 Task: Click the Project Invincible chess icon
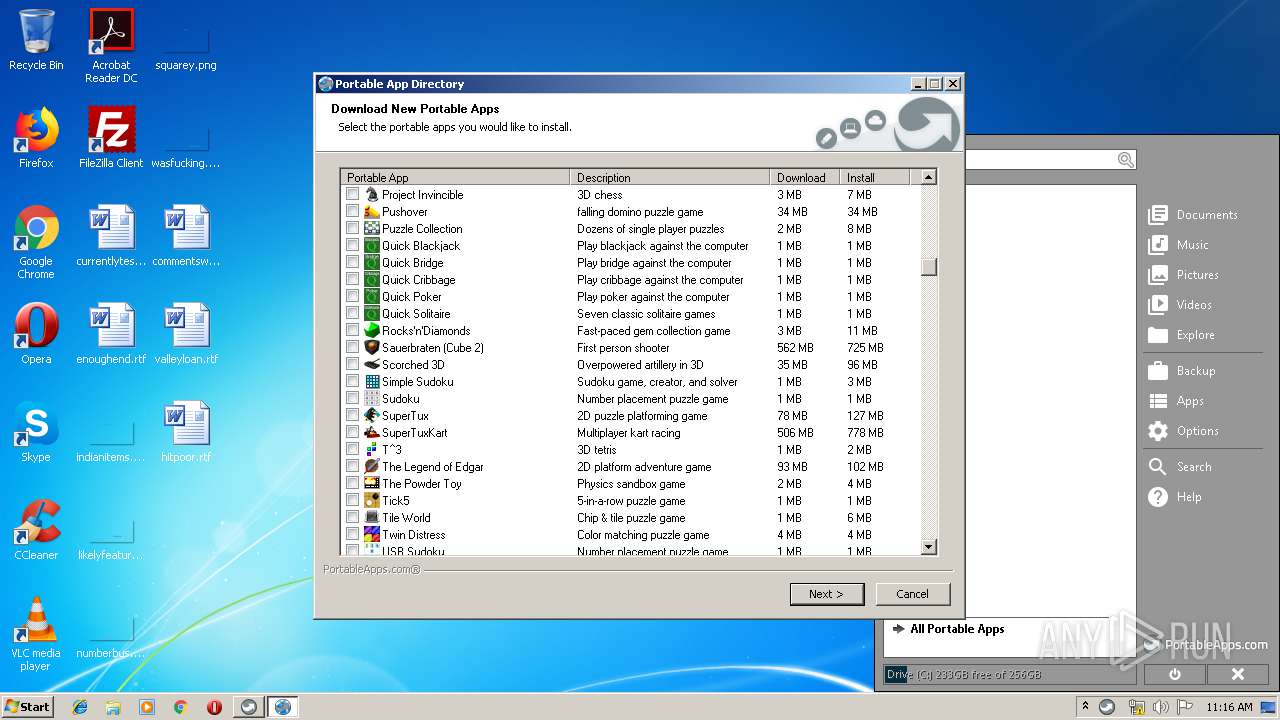[372, 195]
